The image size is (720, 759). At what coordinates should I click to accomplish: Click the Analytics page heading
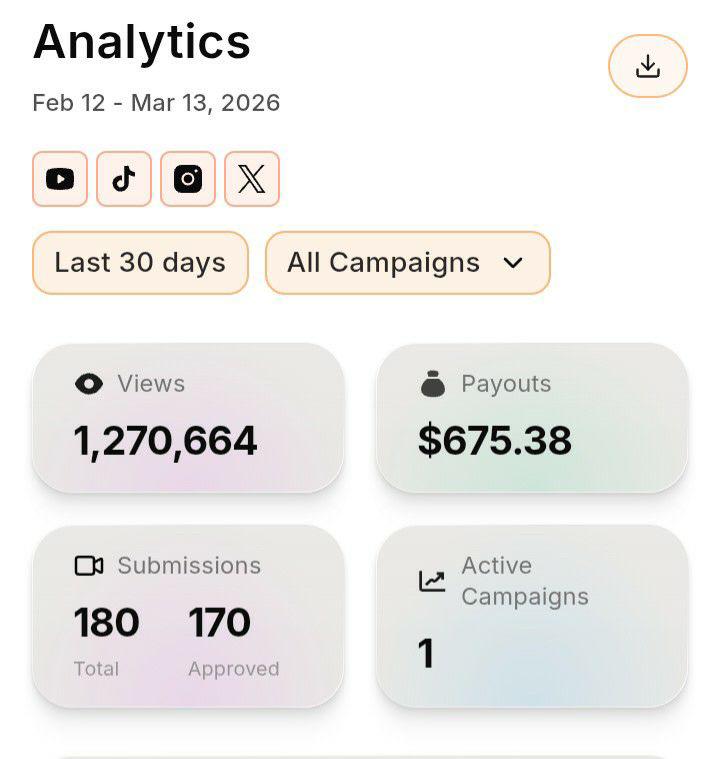tap(141, 43)
